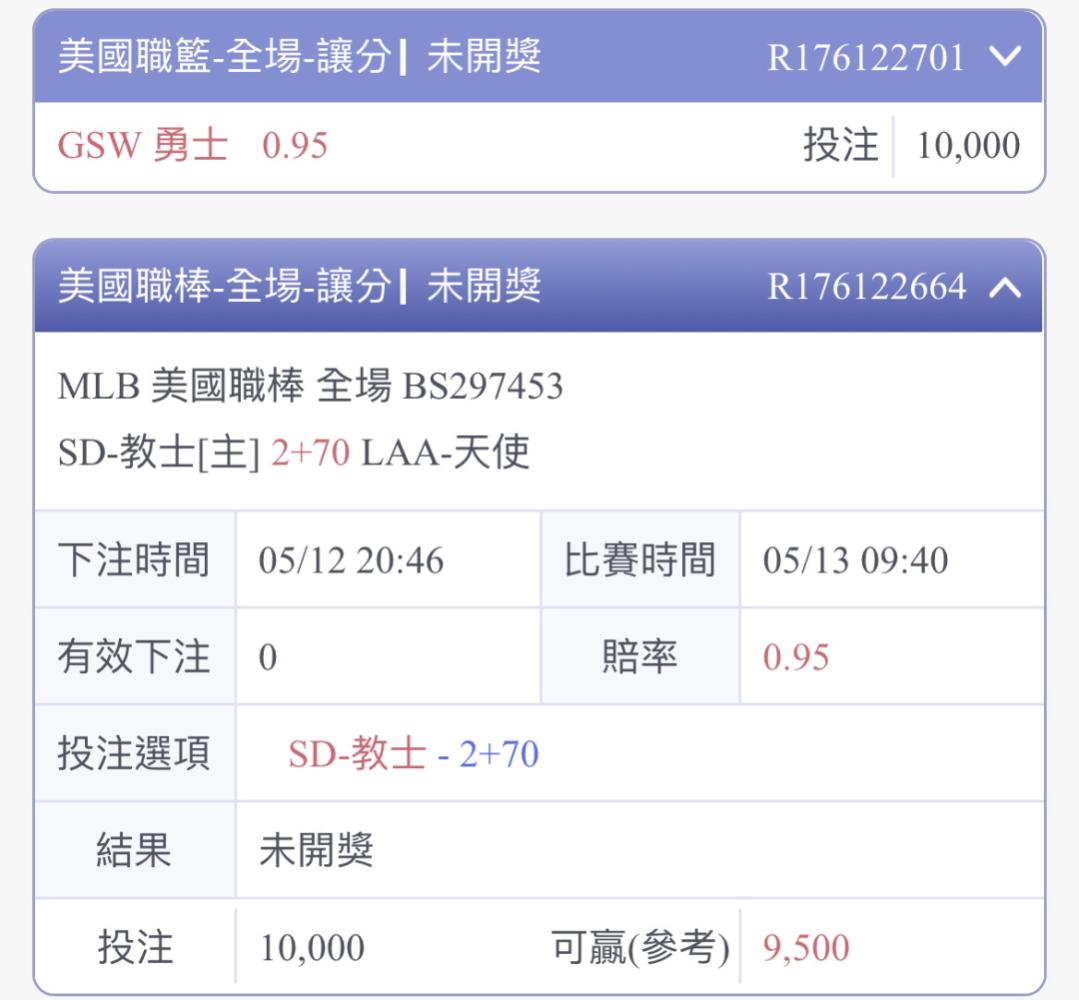The image size is (1079, 1000).
Task: Click the 比賽時間 value 05/13 09:40
Action: click(x=855, y=561)
